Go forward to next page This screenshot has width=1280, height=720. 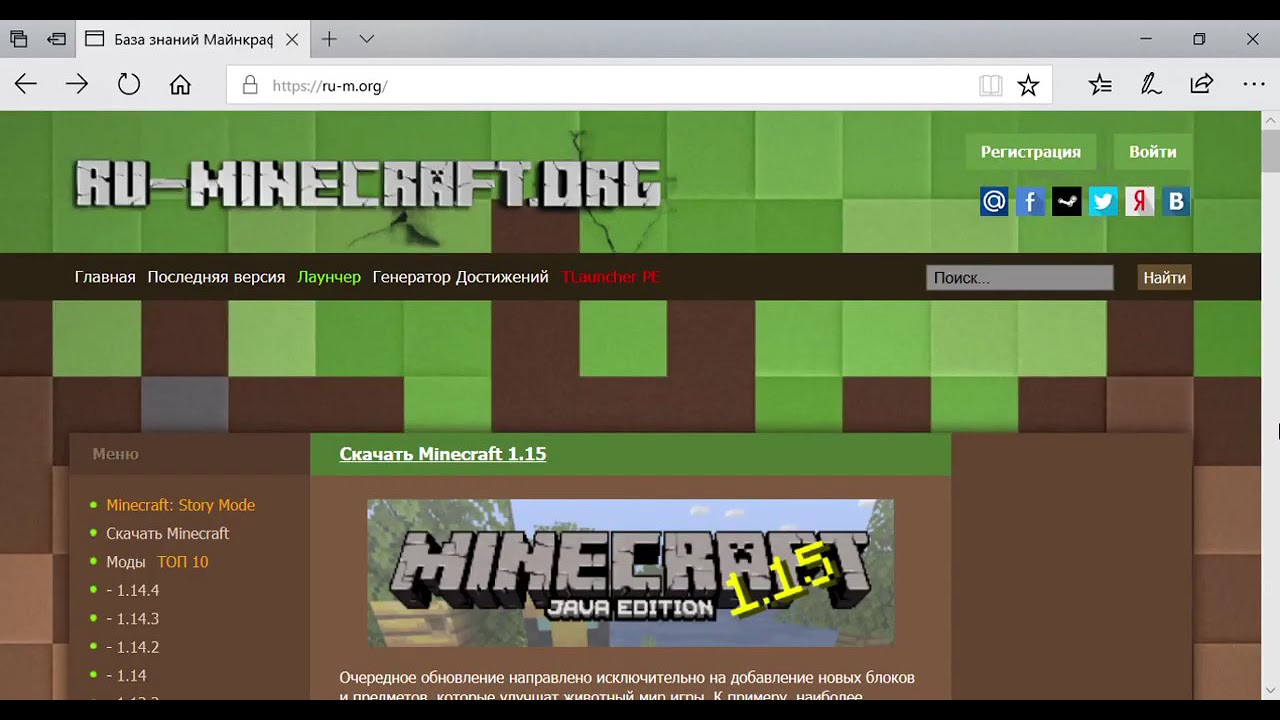coord(77,85)
